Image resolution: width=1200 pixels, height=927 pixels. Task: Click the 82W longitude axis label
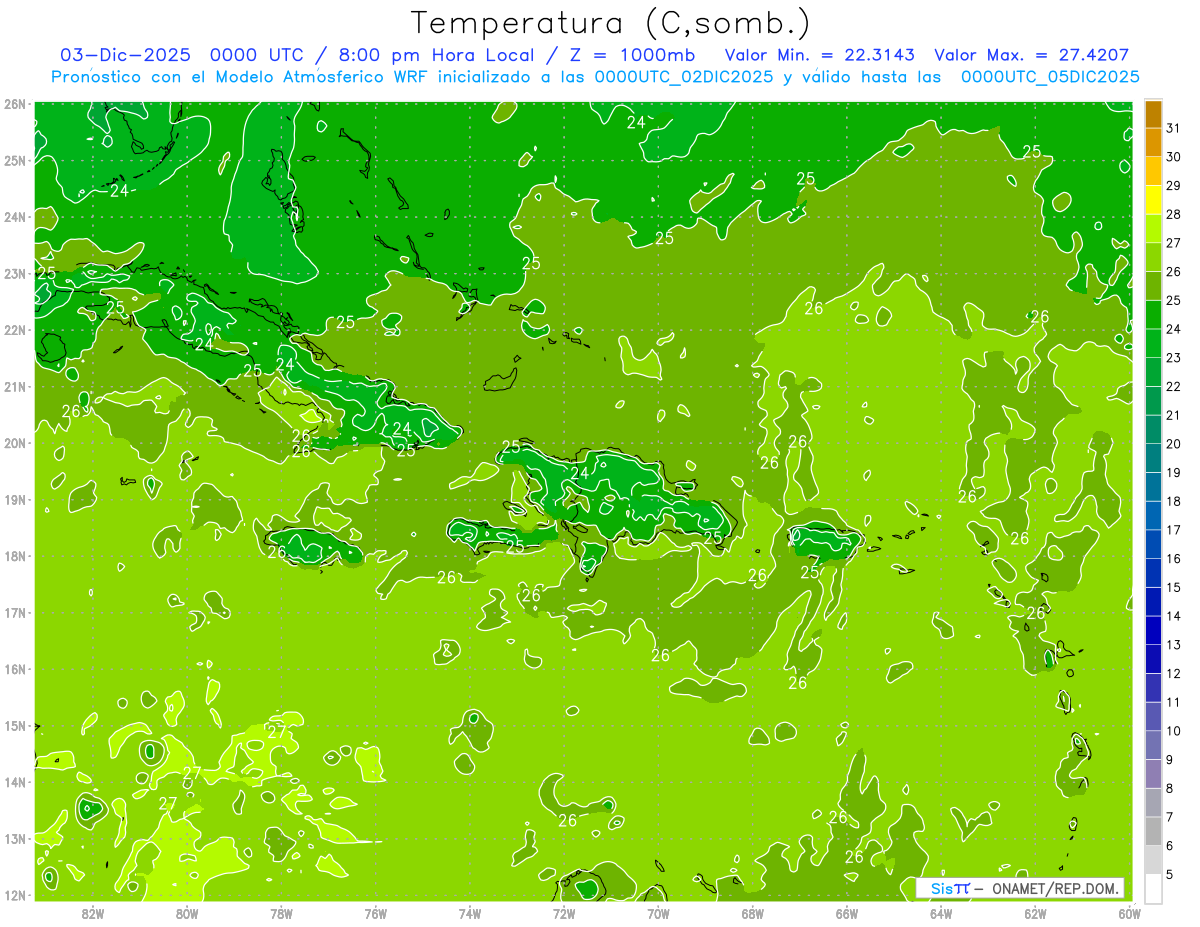(93, 914)
